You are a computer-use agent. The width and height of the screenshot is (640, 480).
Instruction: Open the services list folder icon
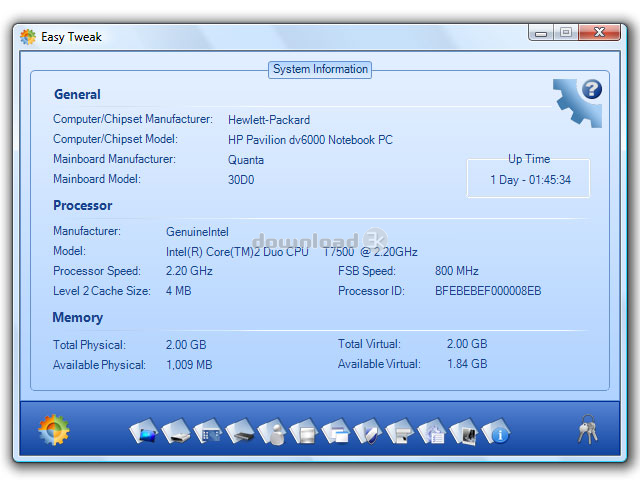(x=432, y=432)
